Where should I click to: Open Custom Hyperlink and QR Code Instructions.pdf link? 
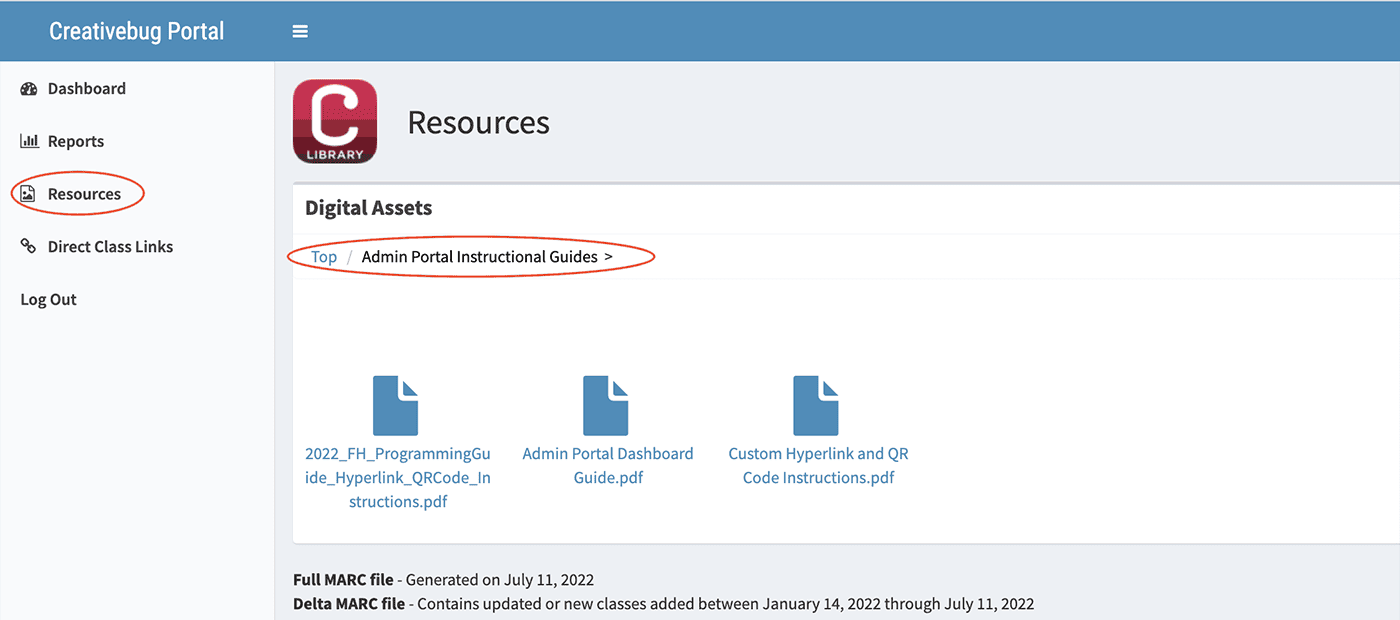click(x=818, y=465)
